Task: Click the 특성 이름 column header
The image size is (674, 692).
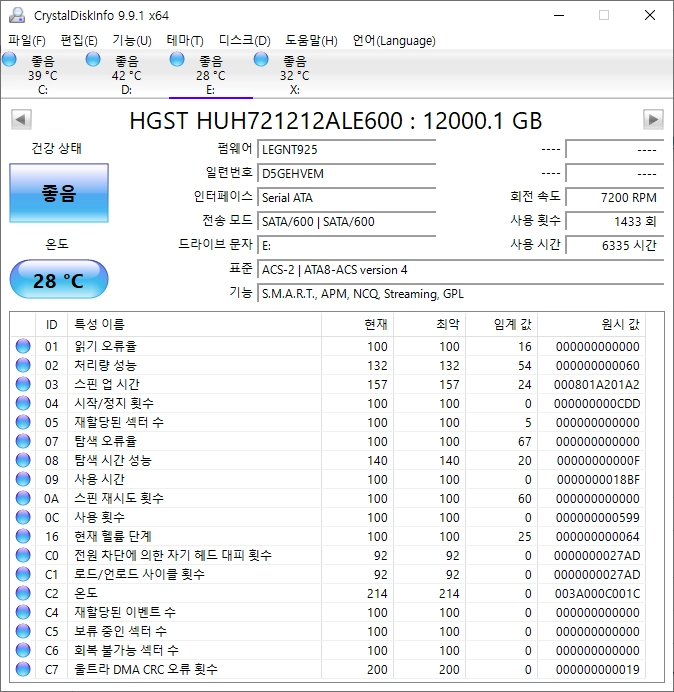Action: tap(194, 325)
